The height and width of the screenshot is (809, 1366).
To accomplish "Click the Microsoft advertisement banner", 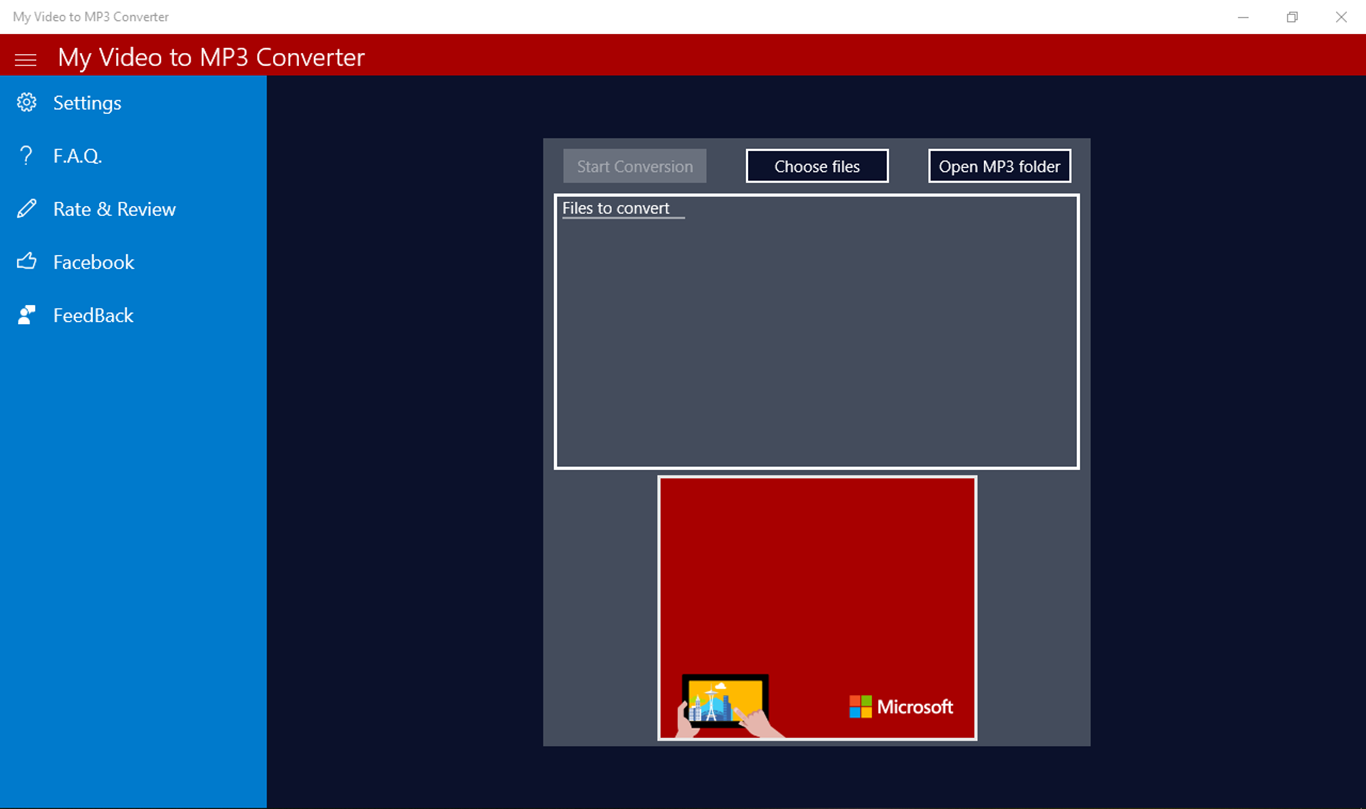I will [817, 608].
